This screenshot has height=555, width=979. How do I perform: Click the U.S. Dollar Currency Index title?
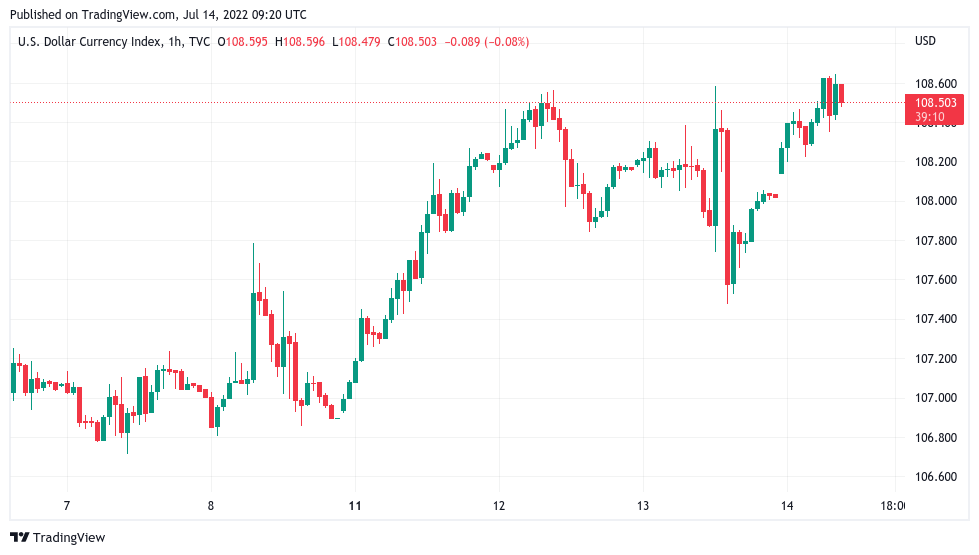point(98,41)
